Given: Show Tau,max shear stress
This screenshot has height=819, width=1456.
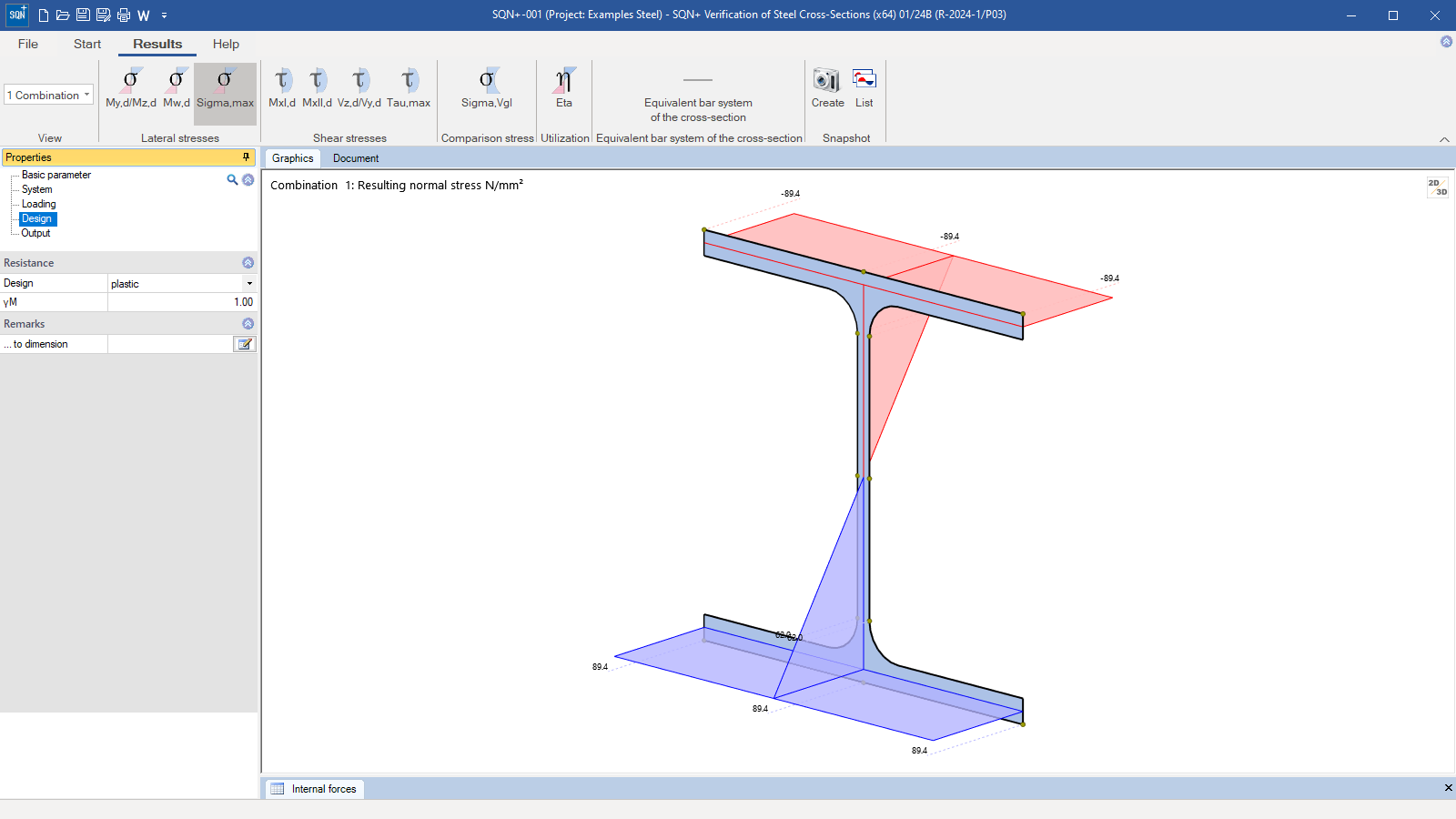Looking at the screenshot, I should (409, 88).
